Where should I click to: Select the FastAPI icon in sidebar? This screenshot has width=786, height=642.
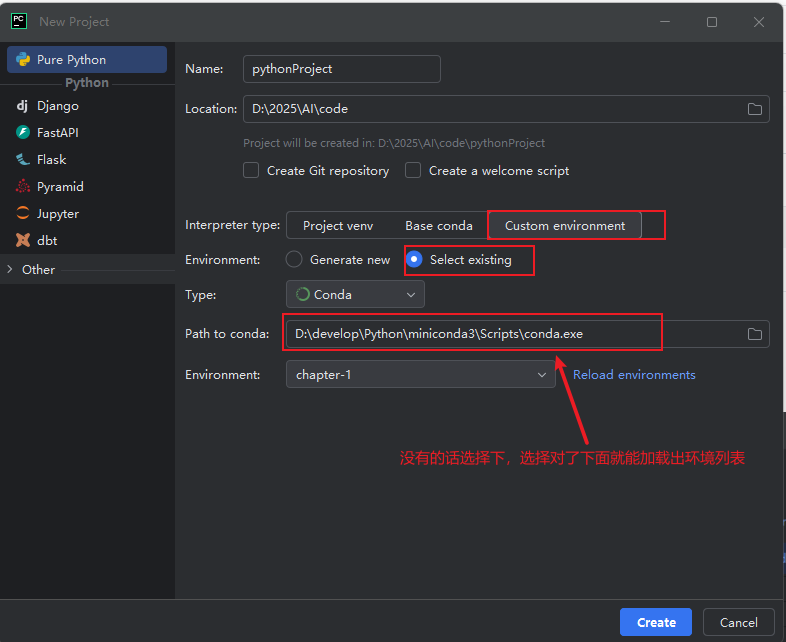tap(22, 133)
